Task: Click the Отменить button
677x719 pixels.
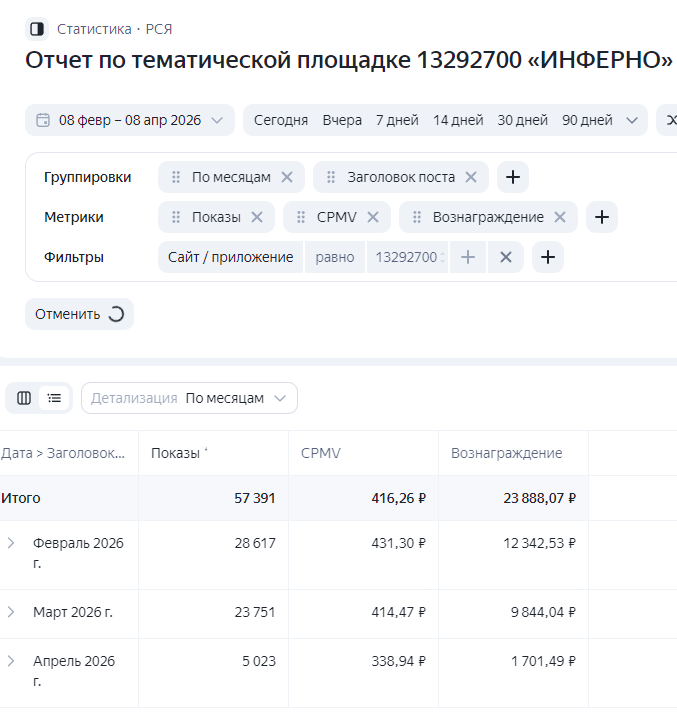Action: click(79, 314)
